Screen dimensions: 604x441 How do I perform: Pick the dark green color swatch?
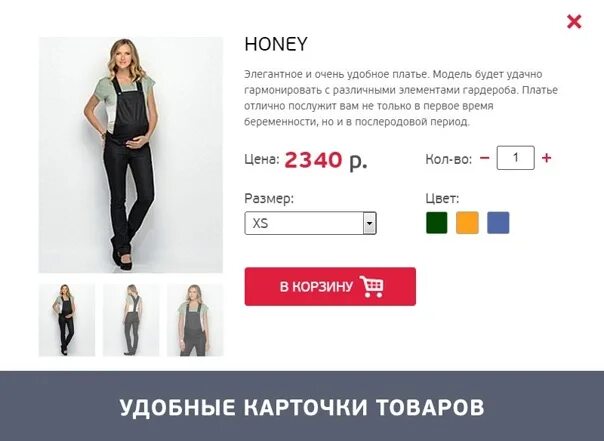(437, 223)
